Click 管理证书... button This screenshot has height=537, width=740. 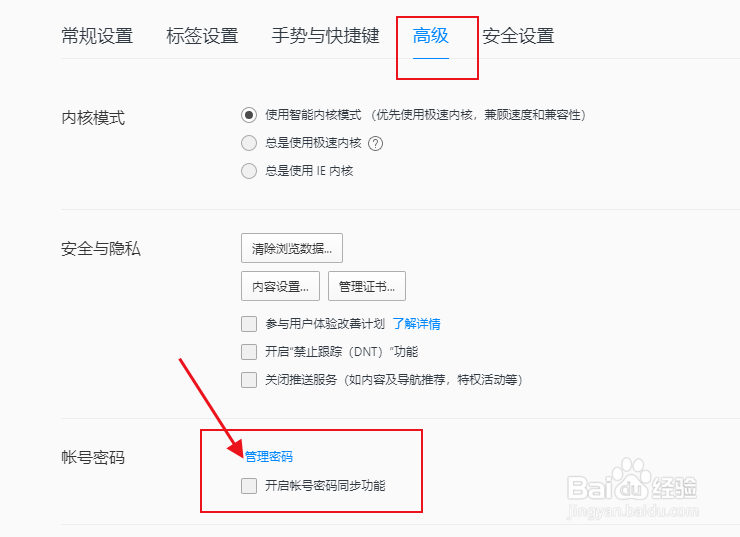click(x=367, y=286)
